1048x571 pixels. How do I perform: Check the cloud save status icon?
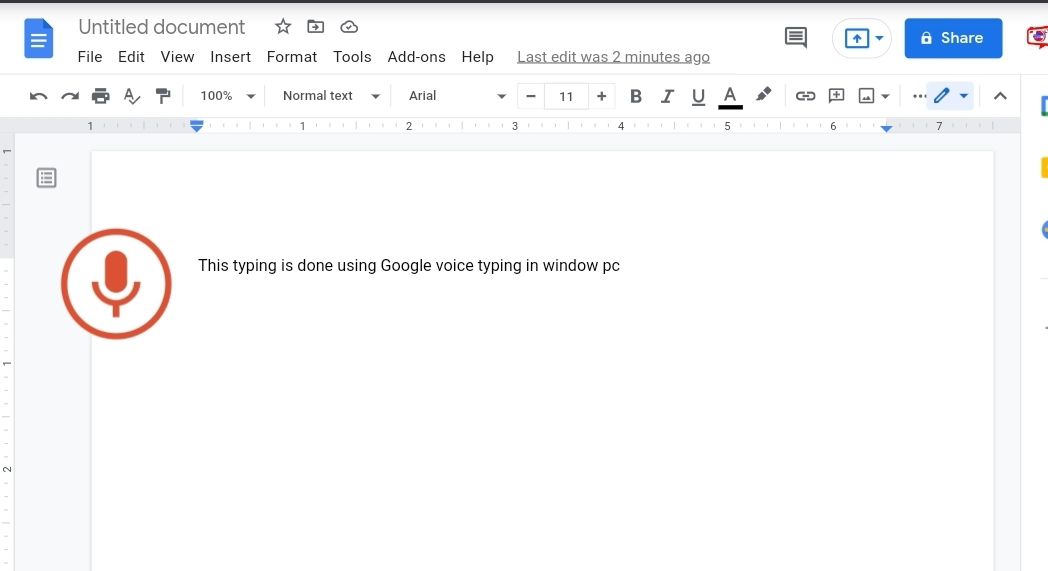[x=349, y=27]
